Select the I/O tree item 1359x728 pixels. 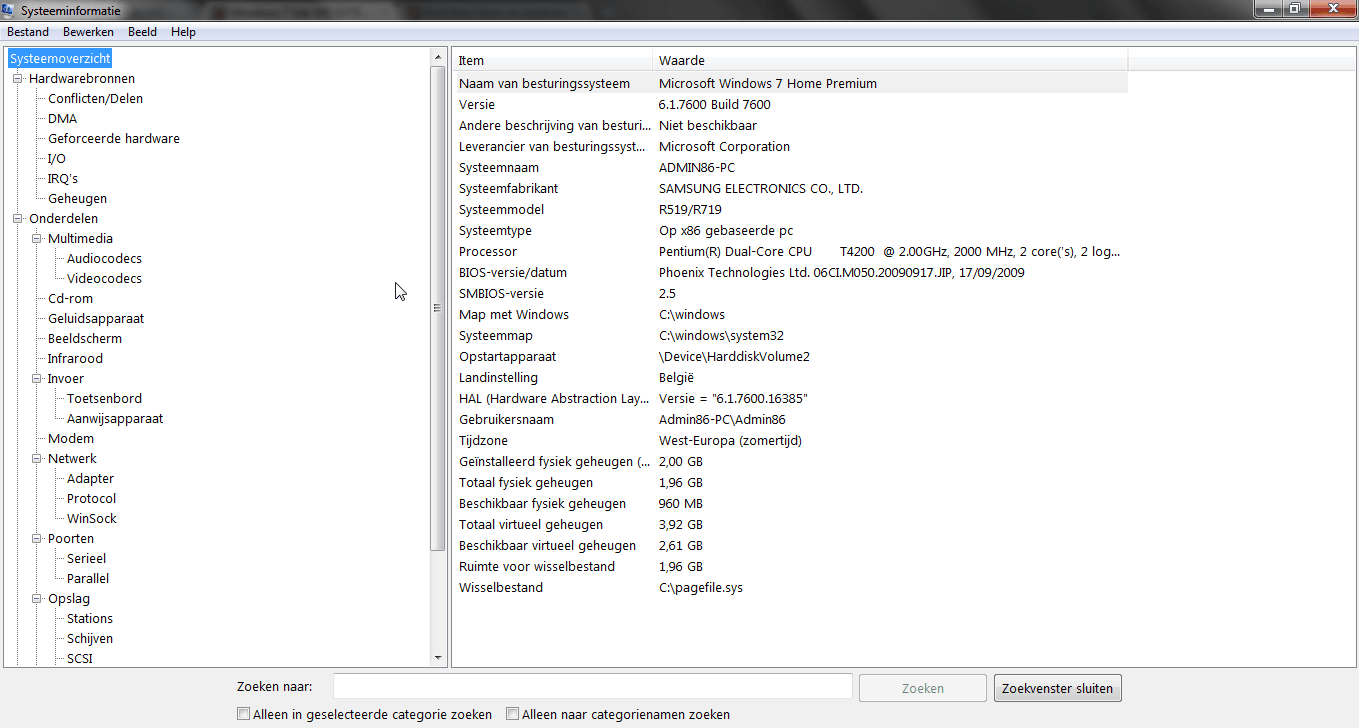[57, 159]
